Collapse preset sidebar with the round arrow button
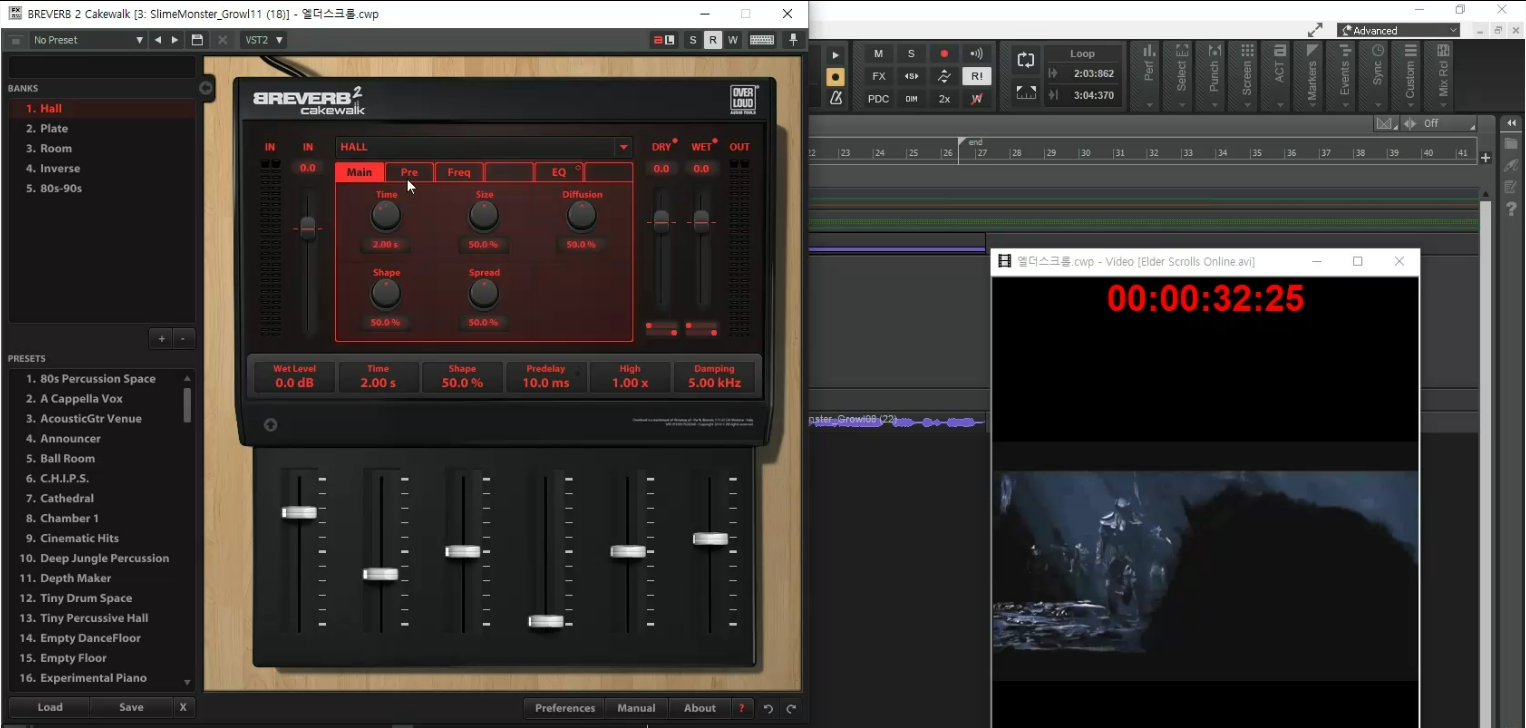Screen dimensions: 1526x728 [206, 88]
